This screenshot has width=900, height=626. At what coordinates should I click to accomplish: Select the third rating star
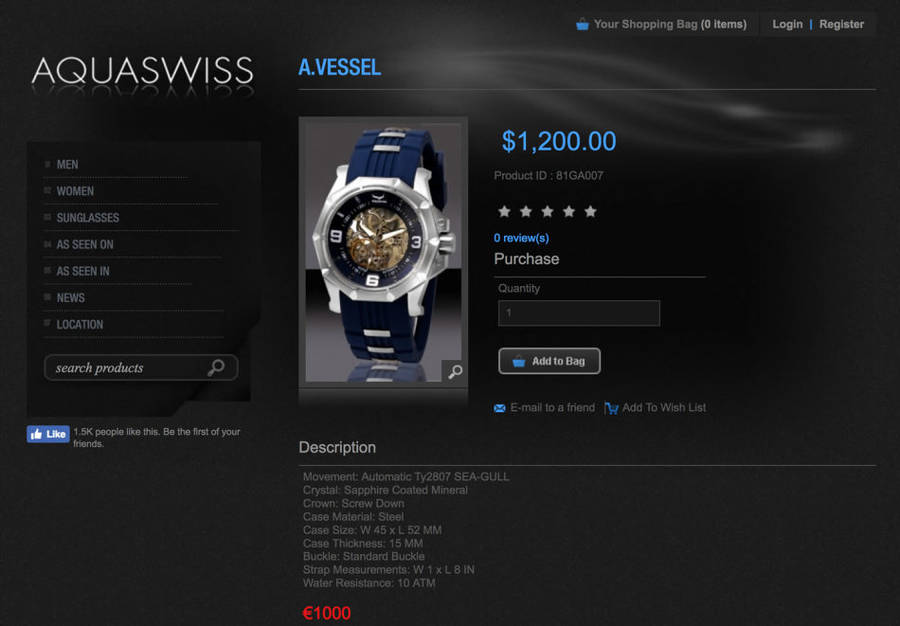tap(547, 211)
